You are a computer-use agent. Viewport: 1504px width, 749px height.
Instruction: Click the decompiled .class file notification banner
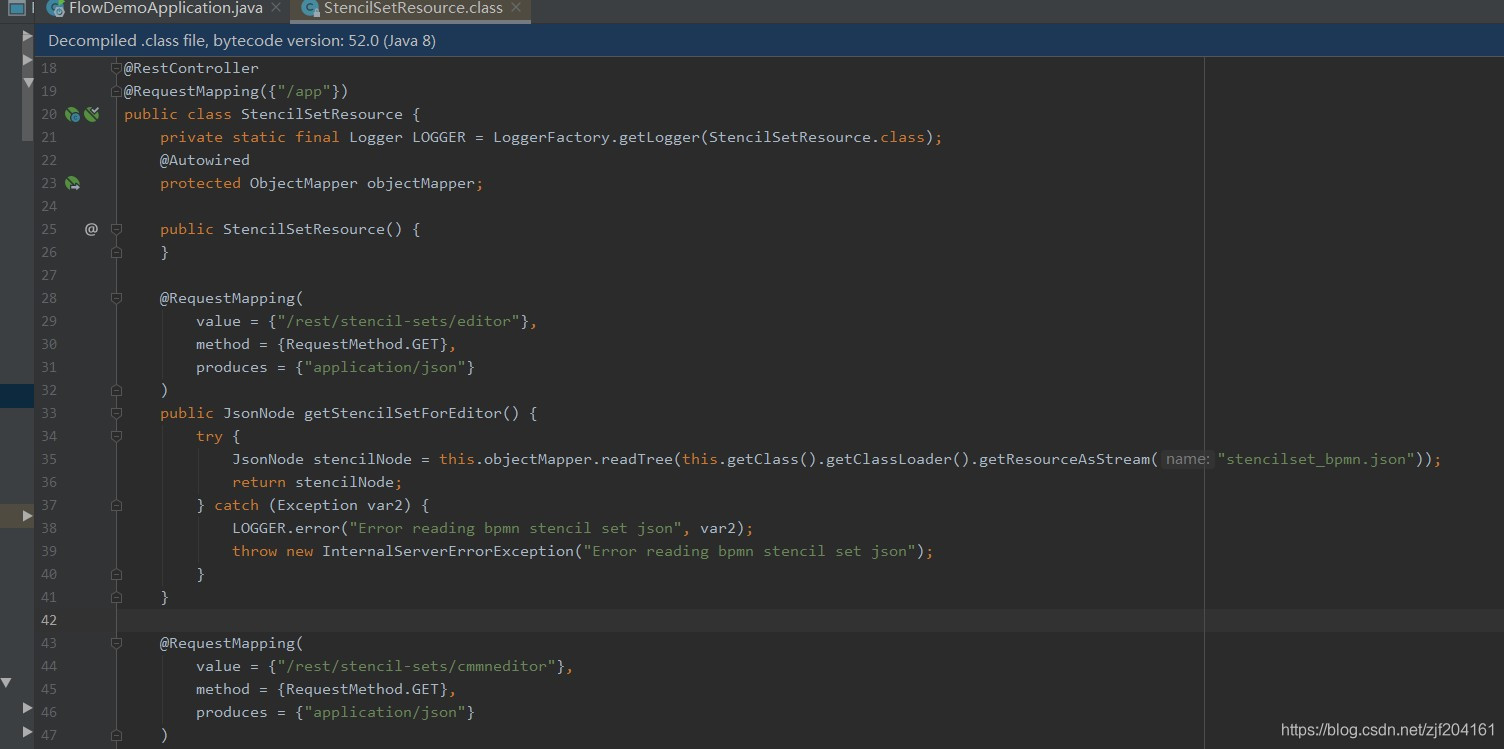(769, 40)
